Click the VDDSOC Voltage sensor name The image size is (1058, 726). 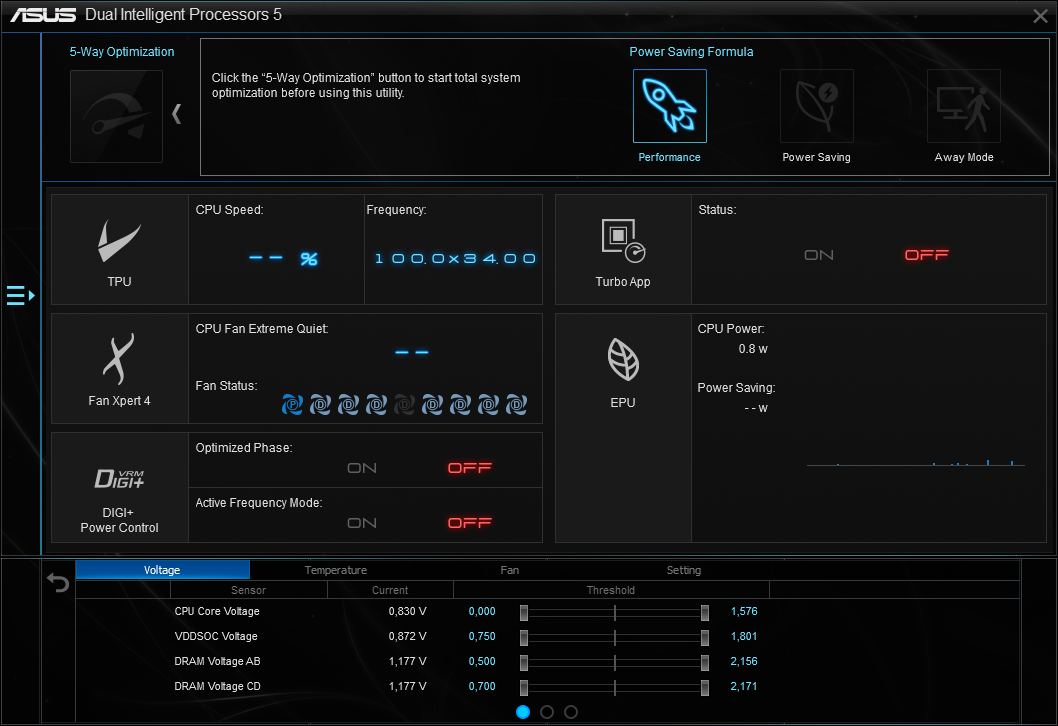click(216, 636)
